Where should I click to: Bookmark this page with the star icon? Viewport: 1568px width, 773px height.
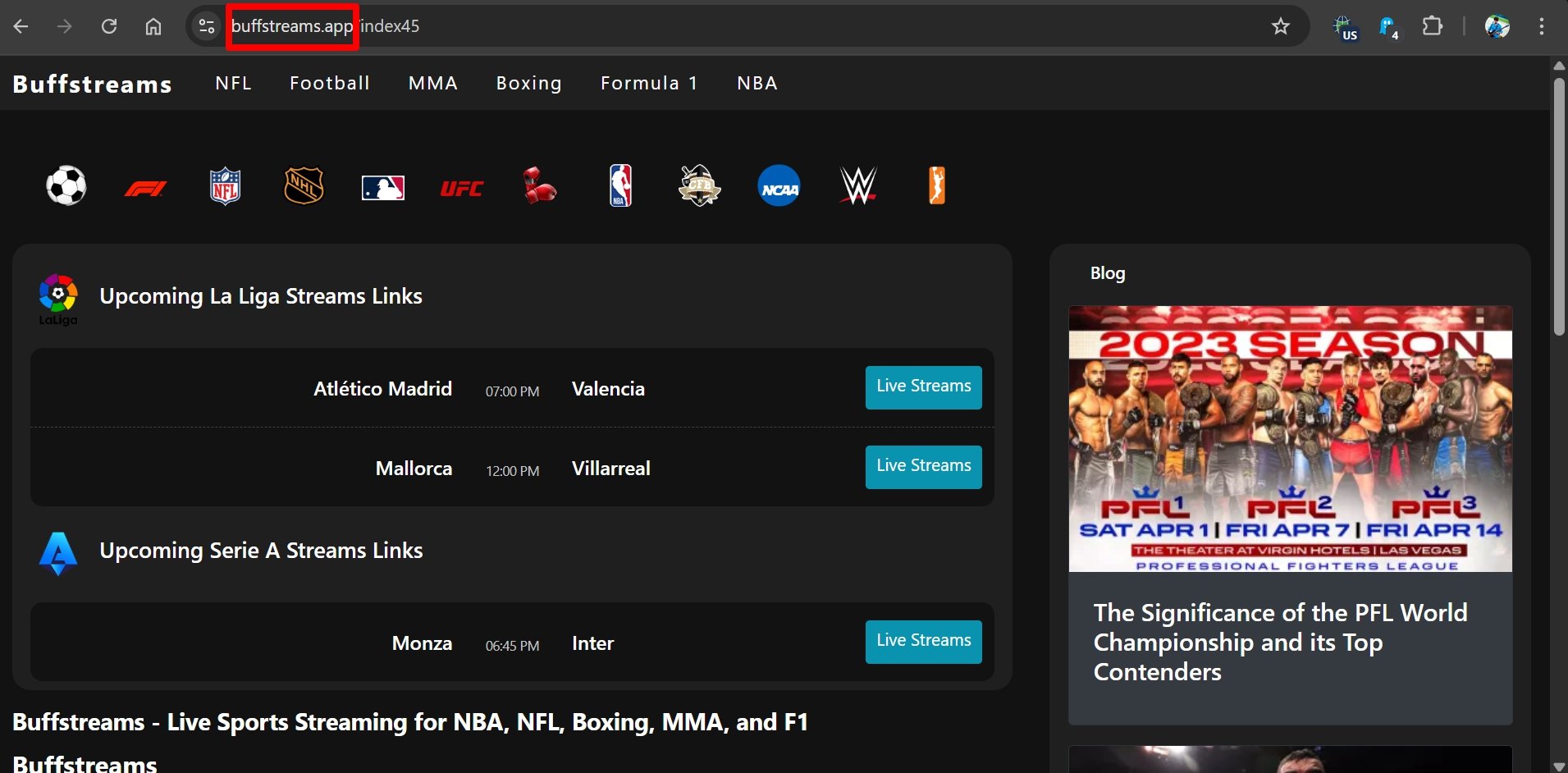1281,26
